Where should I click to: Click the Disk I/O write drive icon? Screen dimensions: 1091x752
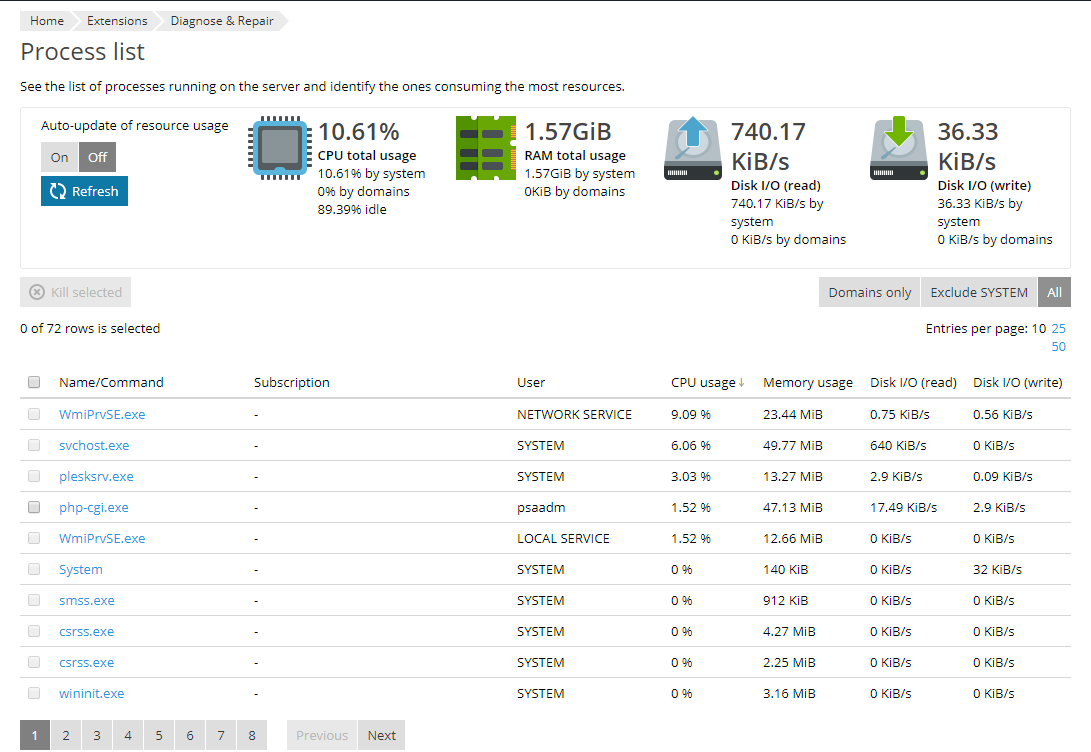[898, 147]
